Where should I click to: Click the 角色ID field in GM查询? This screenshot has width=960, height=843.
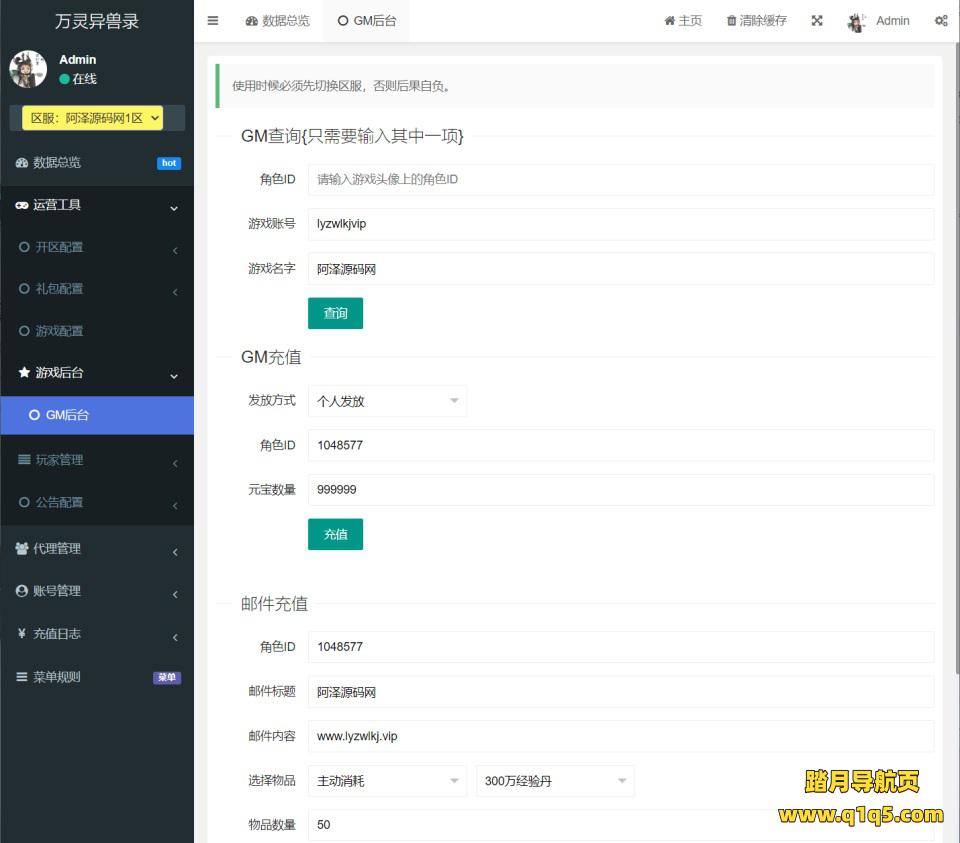[620, 180]
